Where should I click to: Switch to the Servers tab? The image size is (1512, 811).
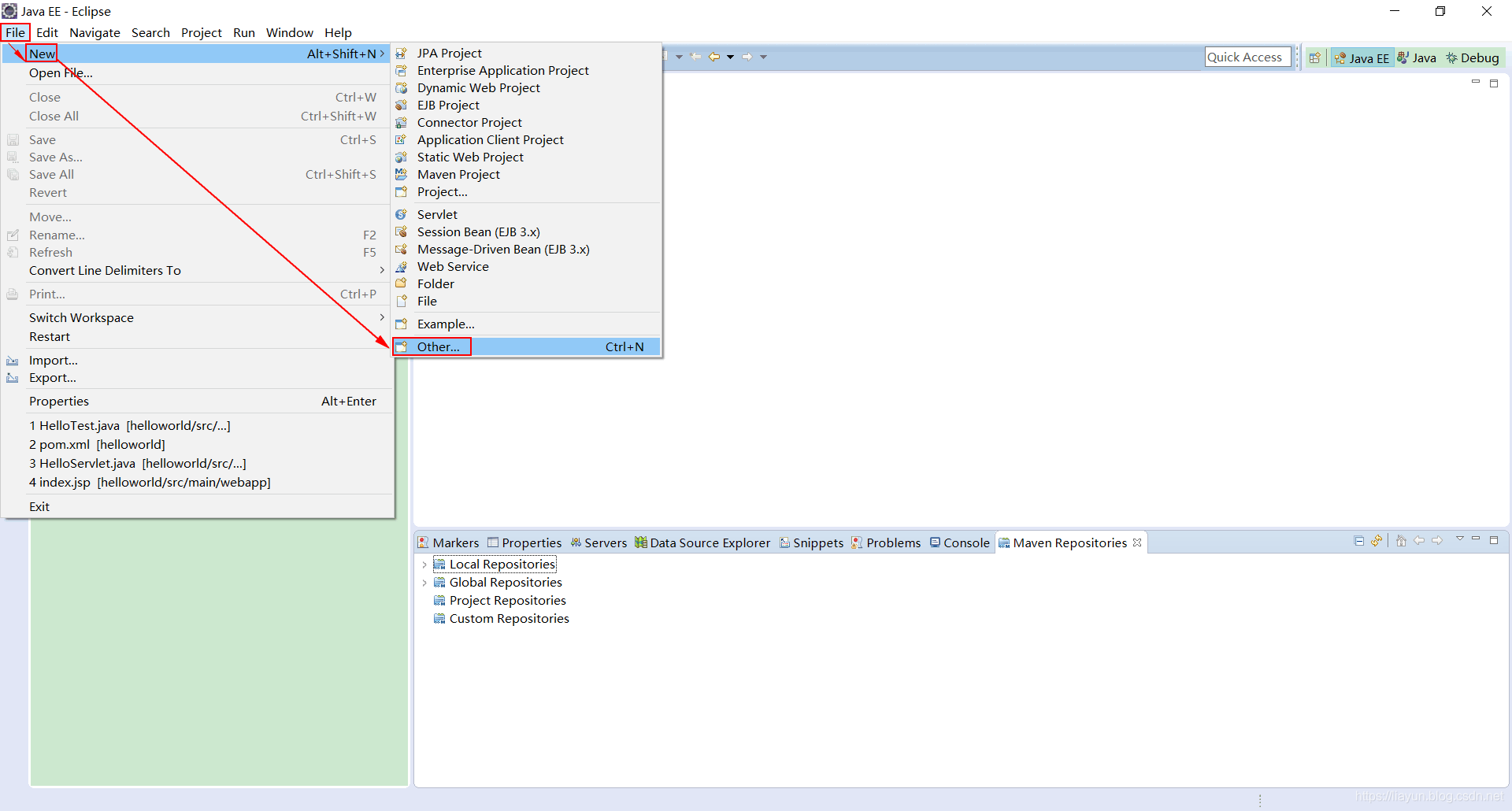pyautogui.click(x=598, y=543)
